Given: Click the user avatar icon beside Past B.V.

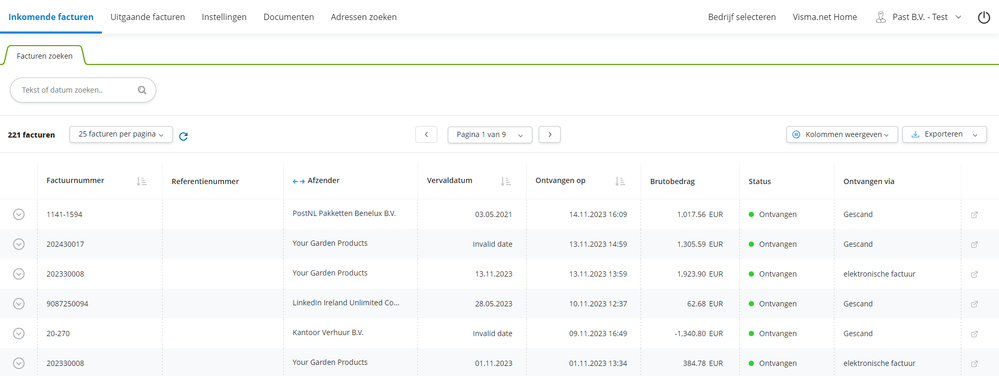Looking at the screenshot, I should coord(880,17).
